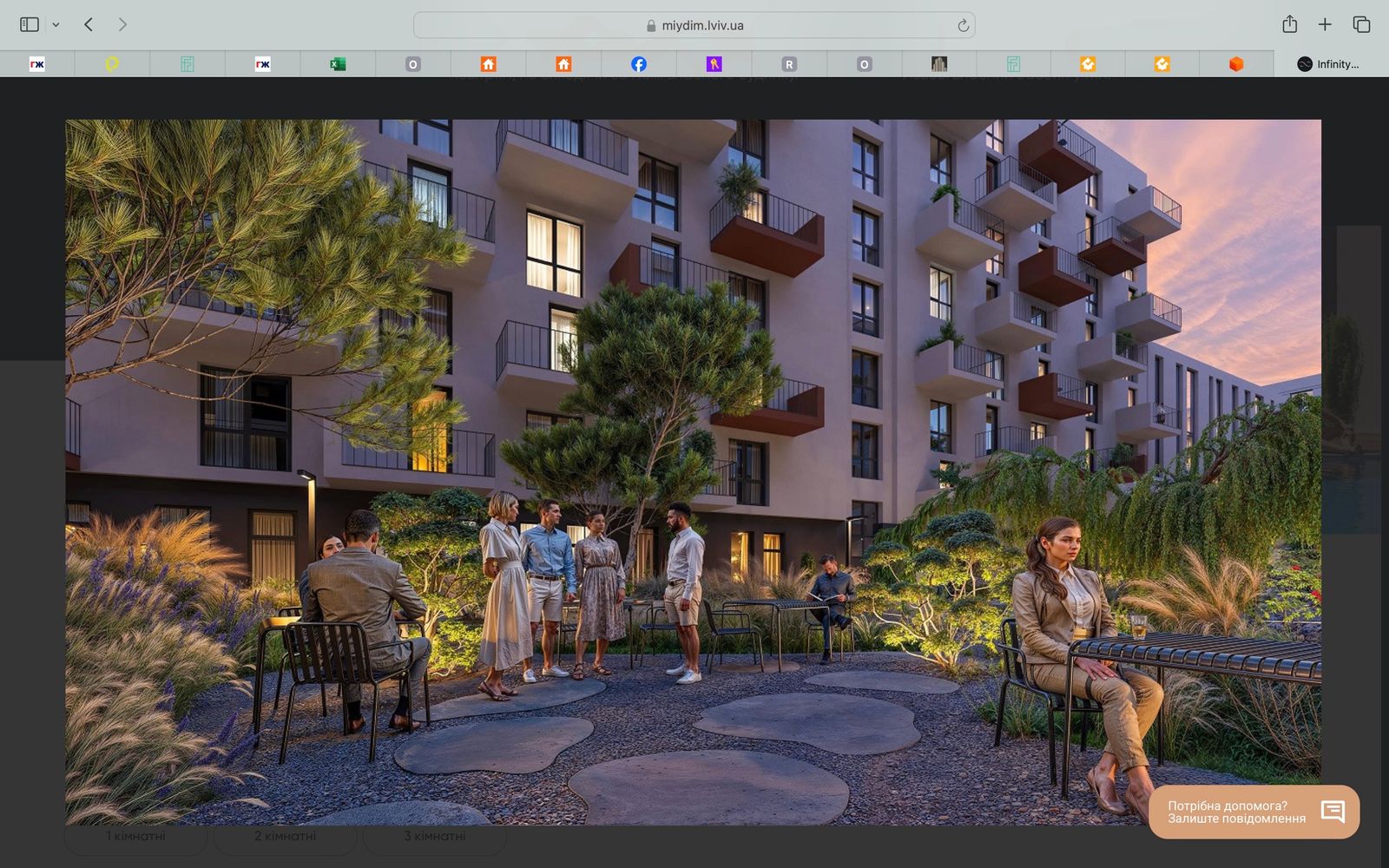
Task: Open the tab group dropdown chevron
Action: [x=56, y=25]
